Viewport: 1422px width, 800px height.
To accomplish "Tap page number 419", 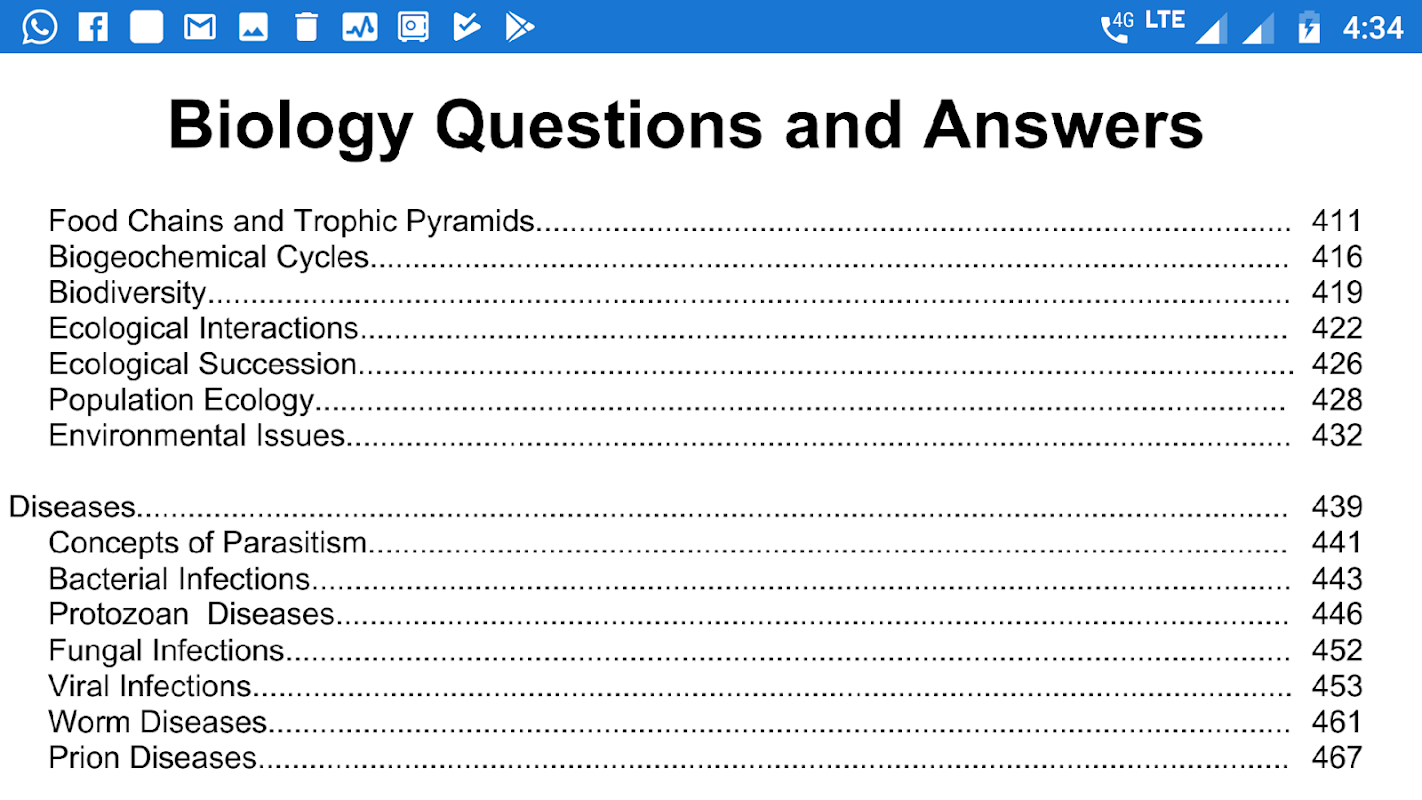I will 1337,293.
